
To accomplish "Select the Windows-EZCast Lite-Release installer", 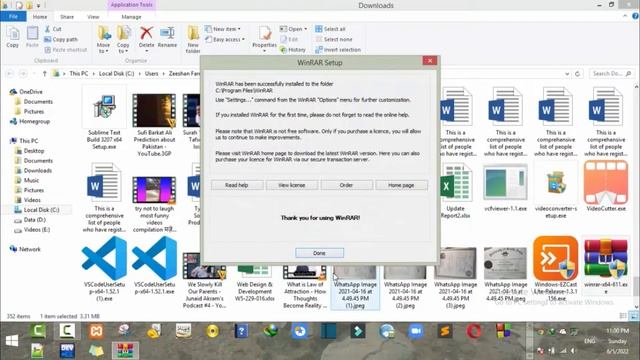I will click(556, 268).
